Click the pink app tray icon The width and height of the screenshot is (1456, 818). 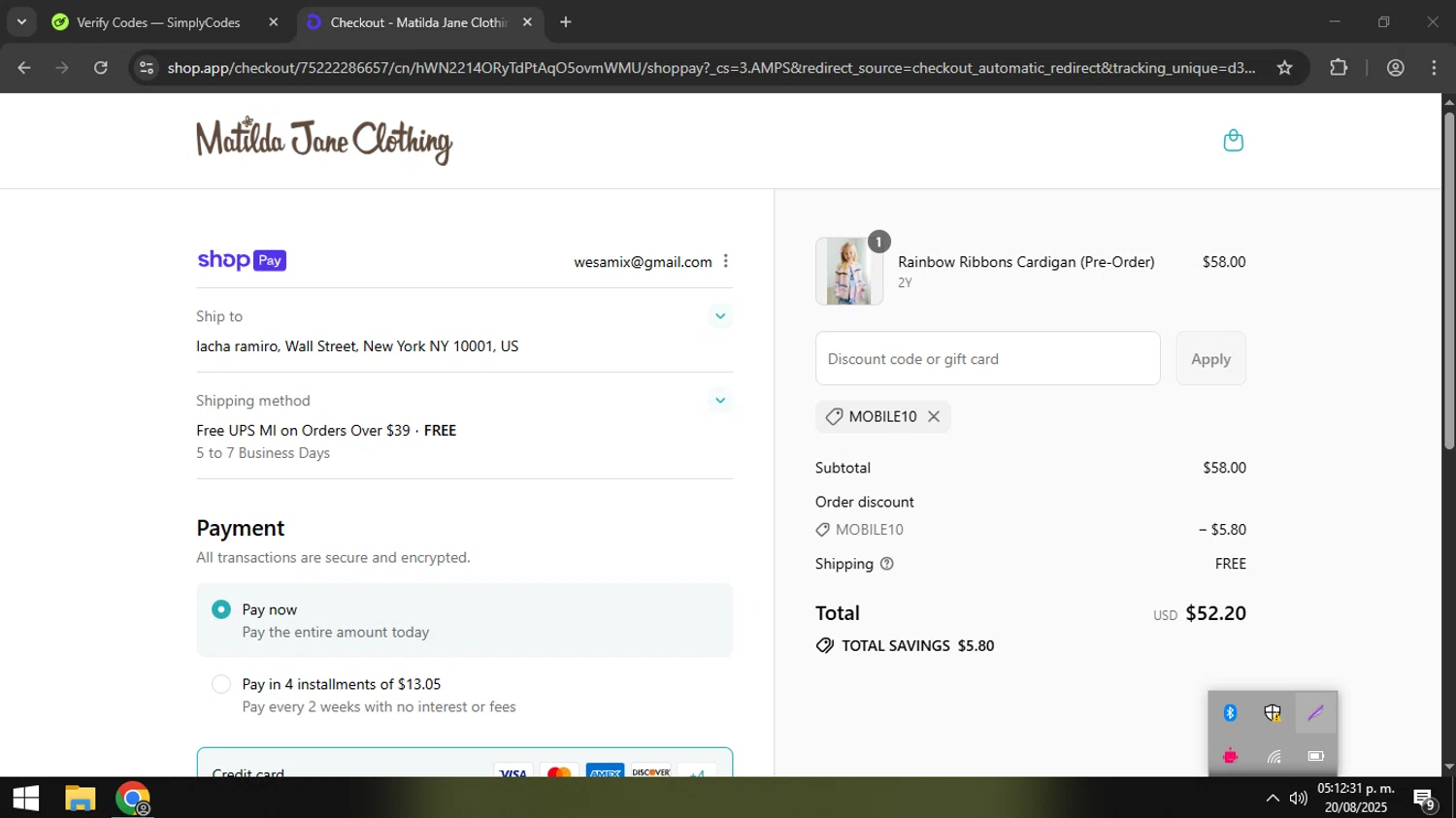click(1230, 756)
